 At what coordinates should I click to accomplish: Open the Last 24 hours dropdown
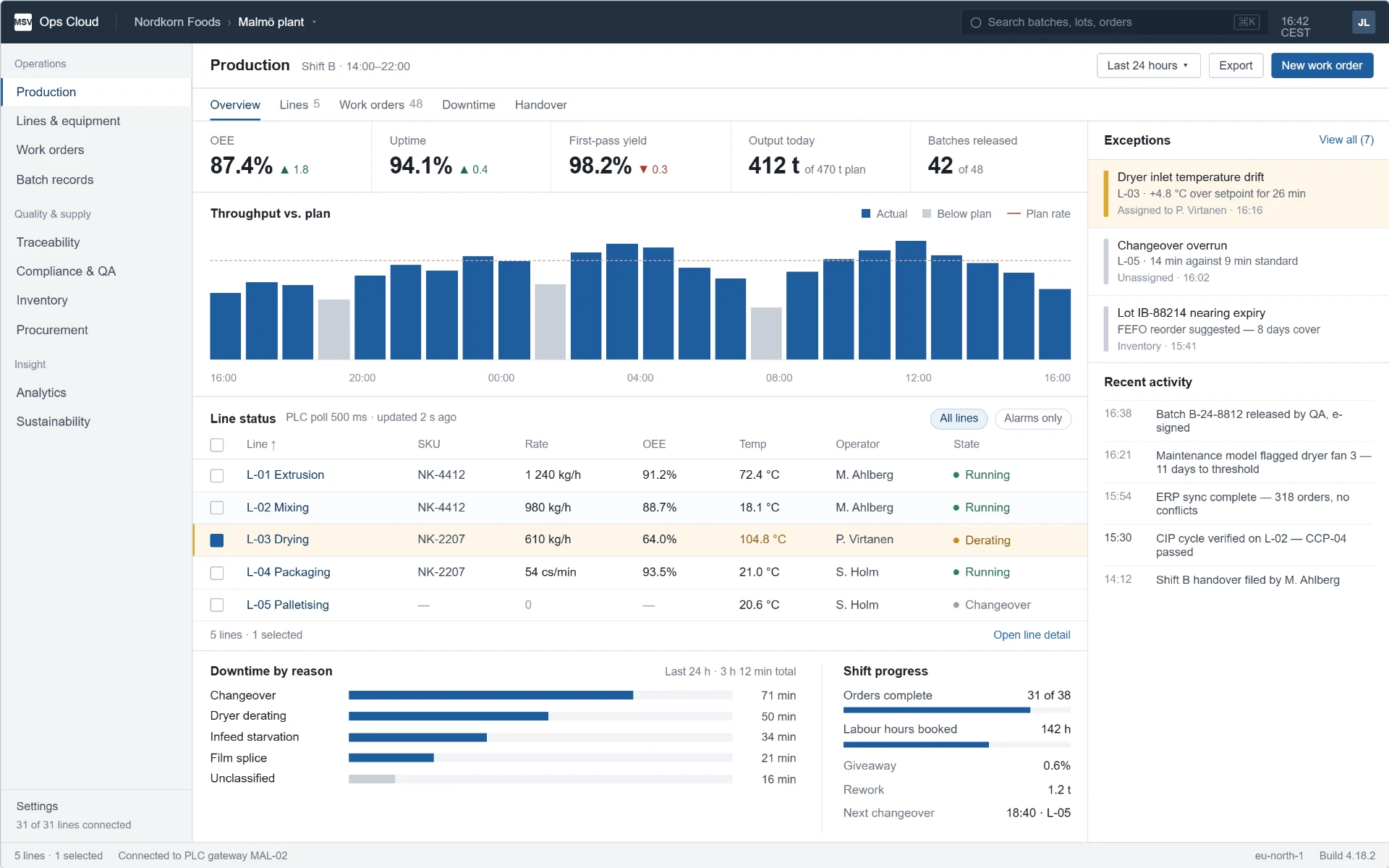pyautogui.click(x=1148, y=65)
